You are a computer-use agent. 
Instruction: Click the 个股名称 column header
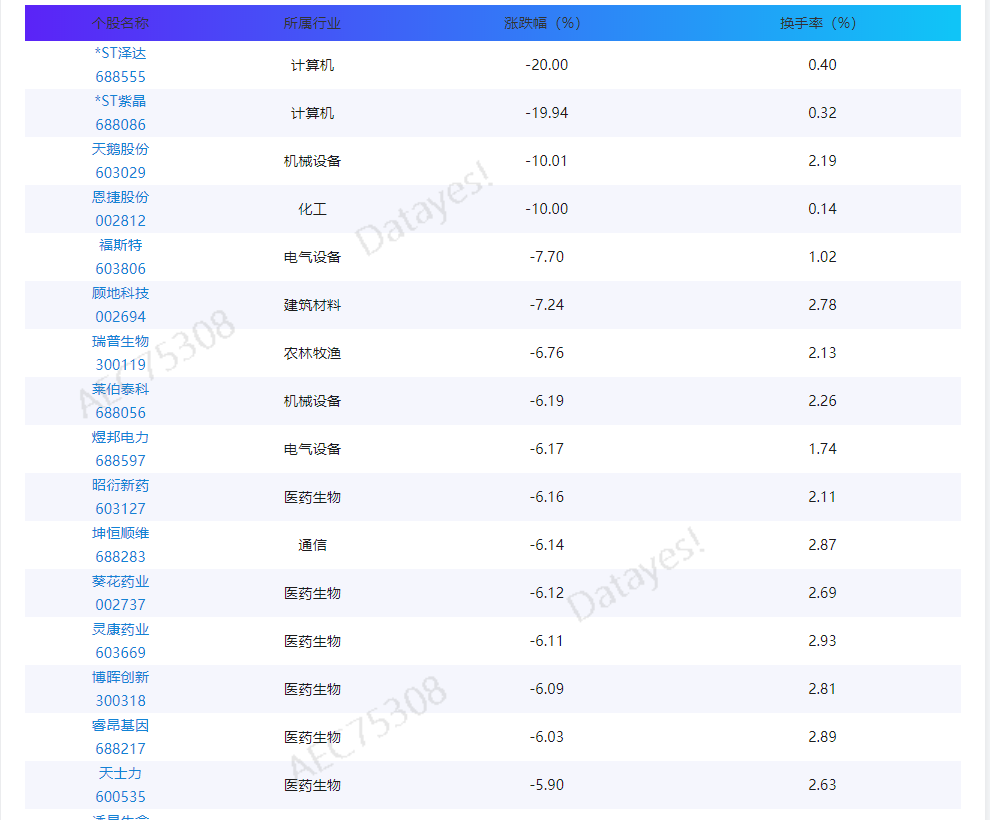(x=121, y=21)
